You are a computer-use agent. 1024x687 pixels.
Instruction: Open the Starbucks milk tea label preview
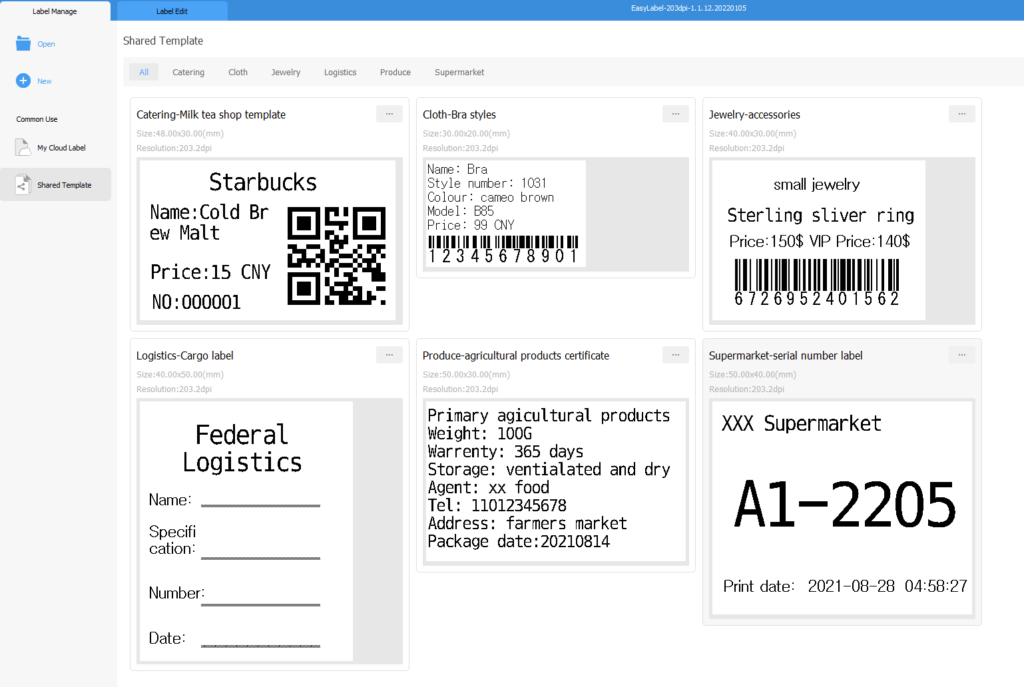(x=268, y=241)
